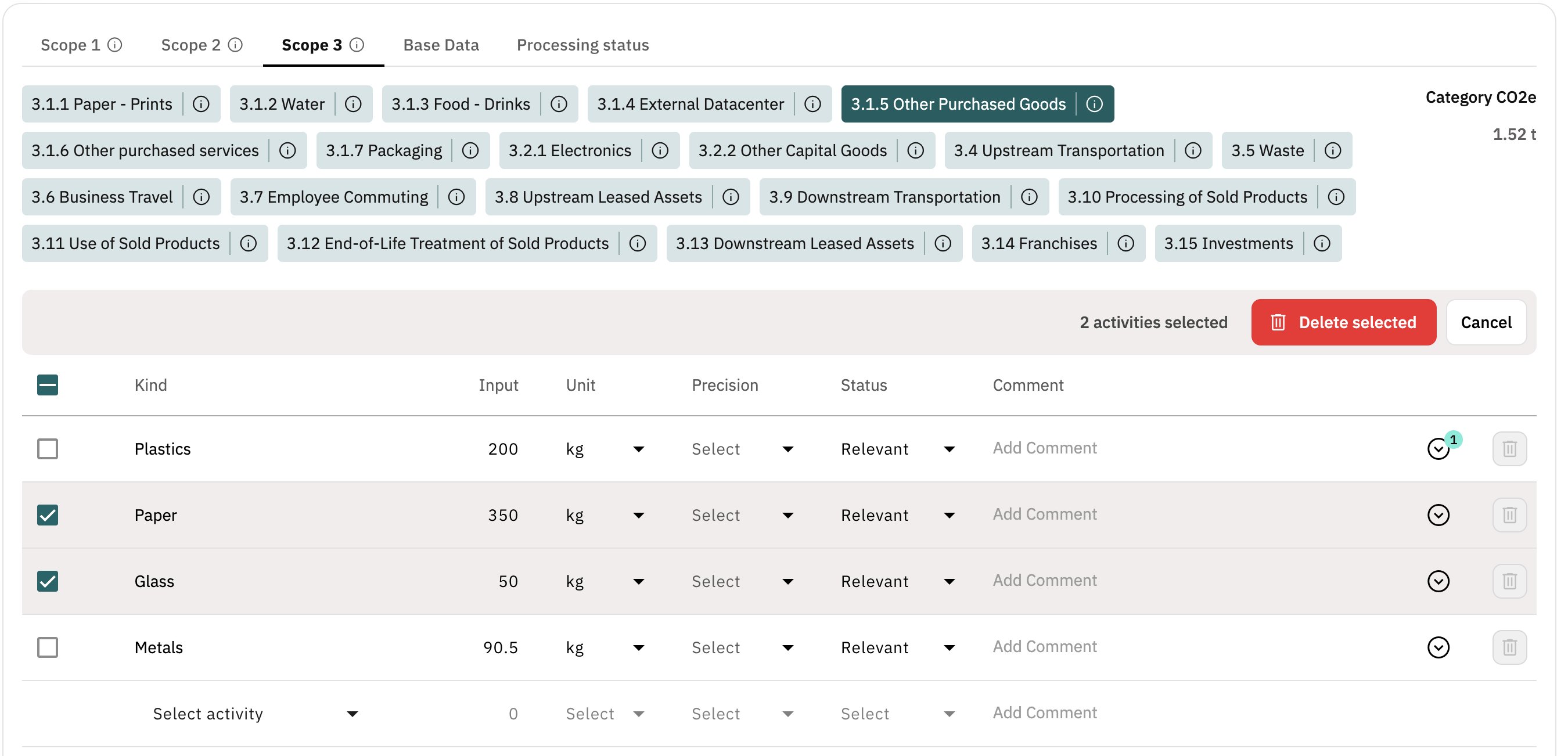Open info icon for 3.5 Waste
This screenshot has height=756, width=1568.
click(1332, 150)
